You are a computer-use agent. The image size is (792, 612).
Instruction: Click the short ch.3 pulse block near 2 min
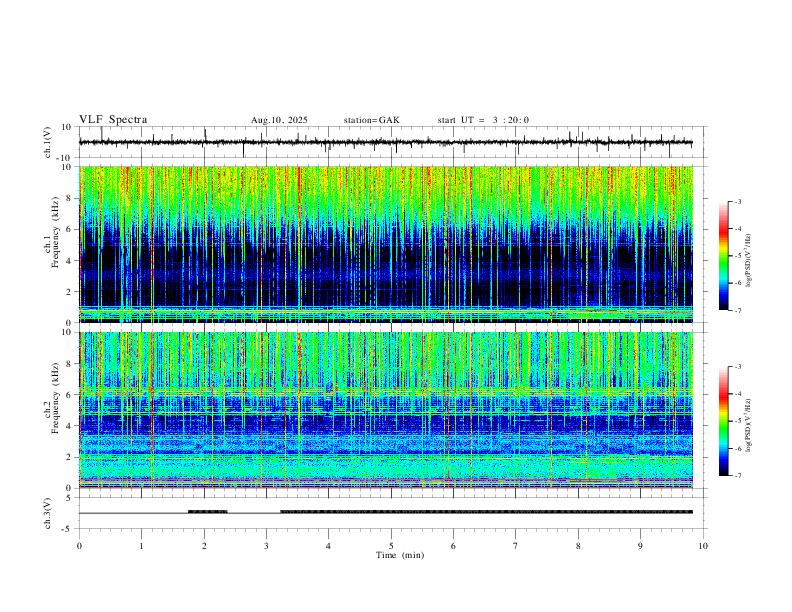(208, 512)
